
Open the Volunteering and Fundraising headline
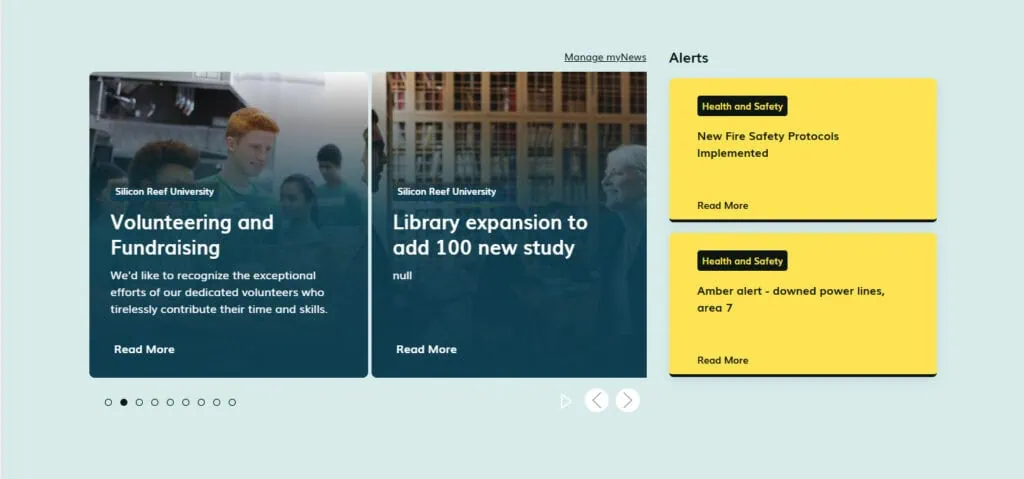(x=192, y=235)
